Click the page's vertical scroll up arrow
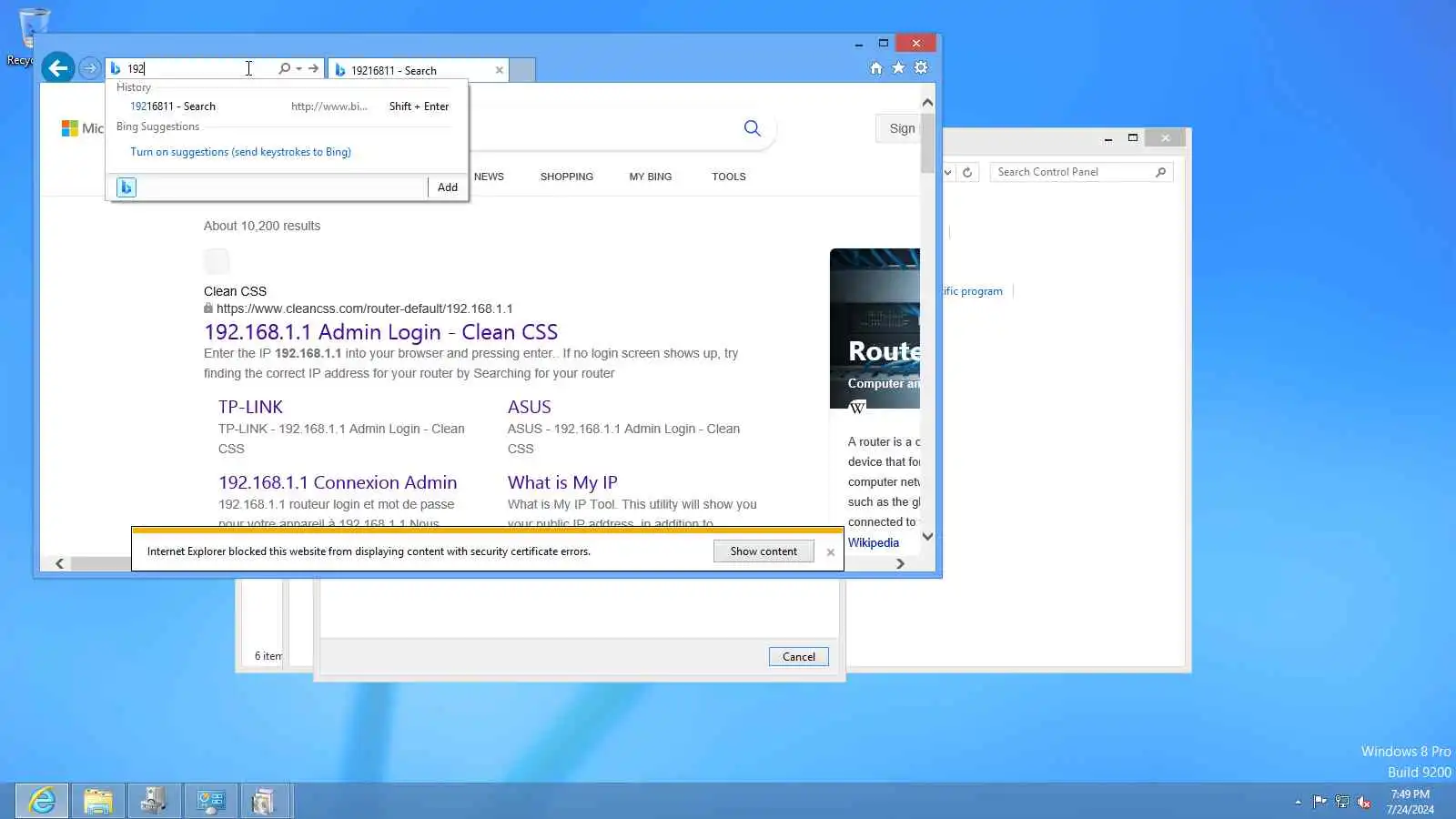The width and height of the screenshot is (1456, 819). (x=927, y=102)
